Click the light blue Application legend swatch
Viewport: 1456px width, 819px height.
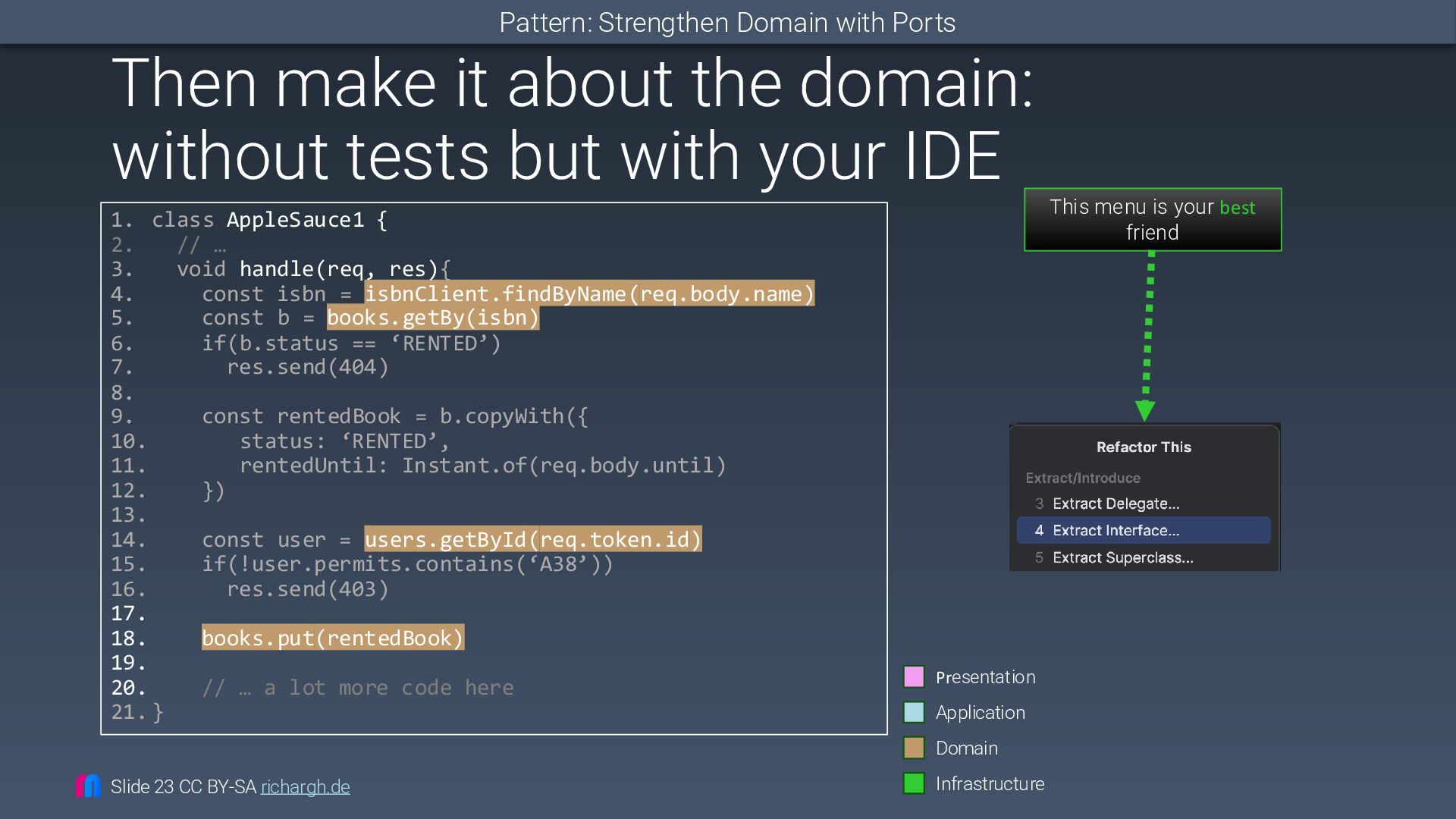click(914, 712)
